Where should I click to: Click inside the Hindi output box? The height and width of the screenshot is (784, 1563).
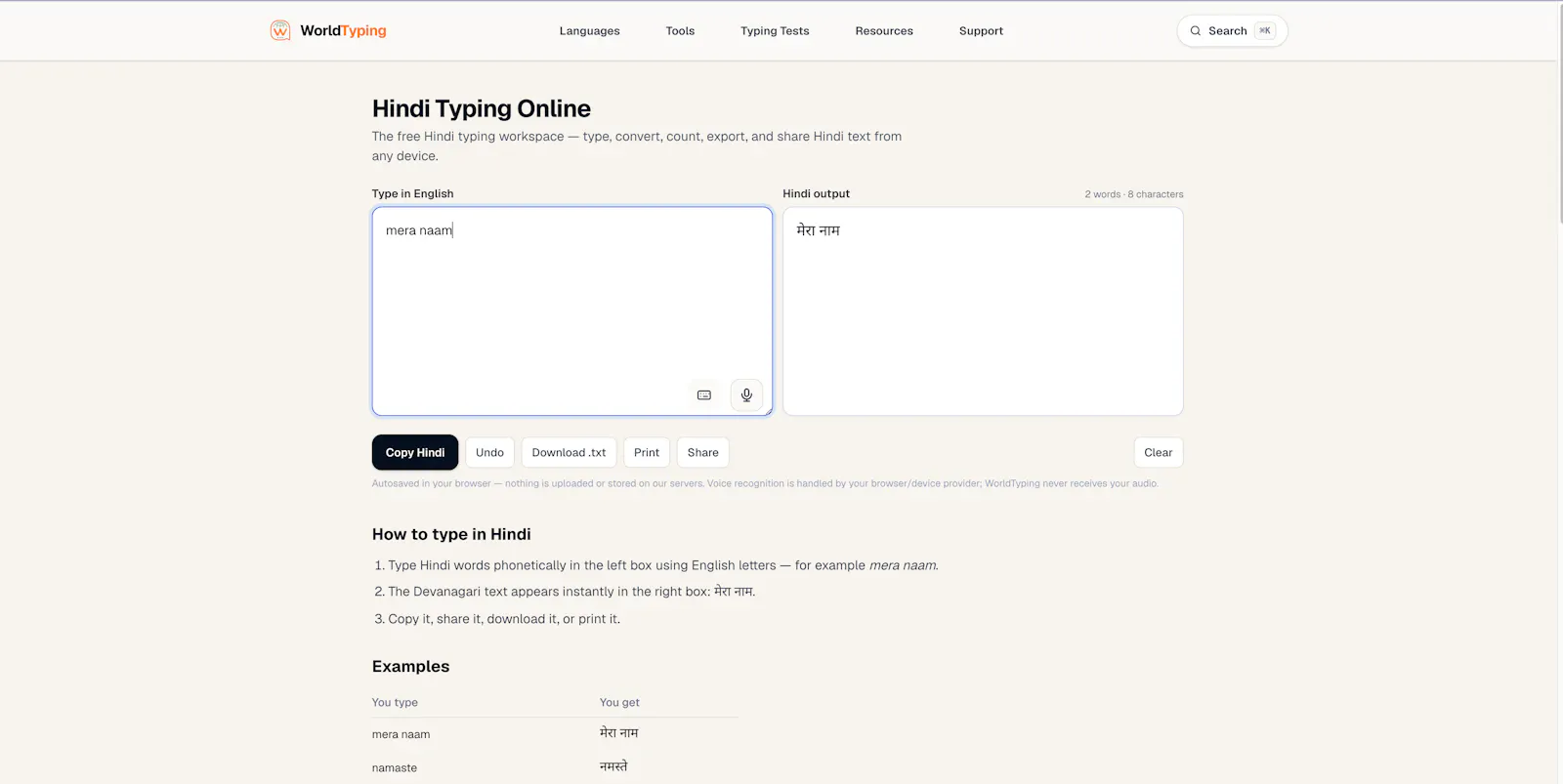click(x=983, y=310)
